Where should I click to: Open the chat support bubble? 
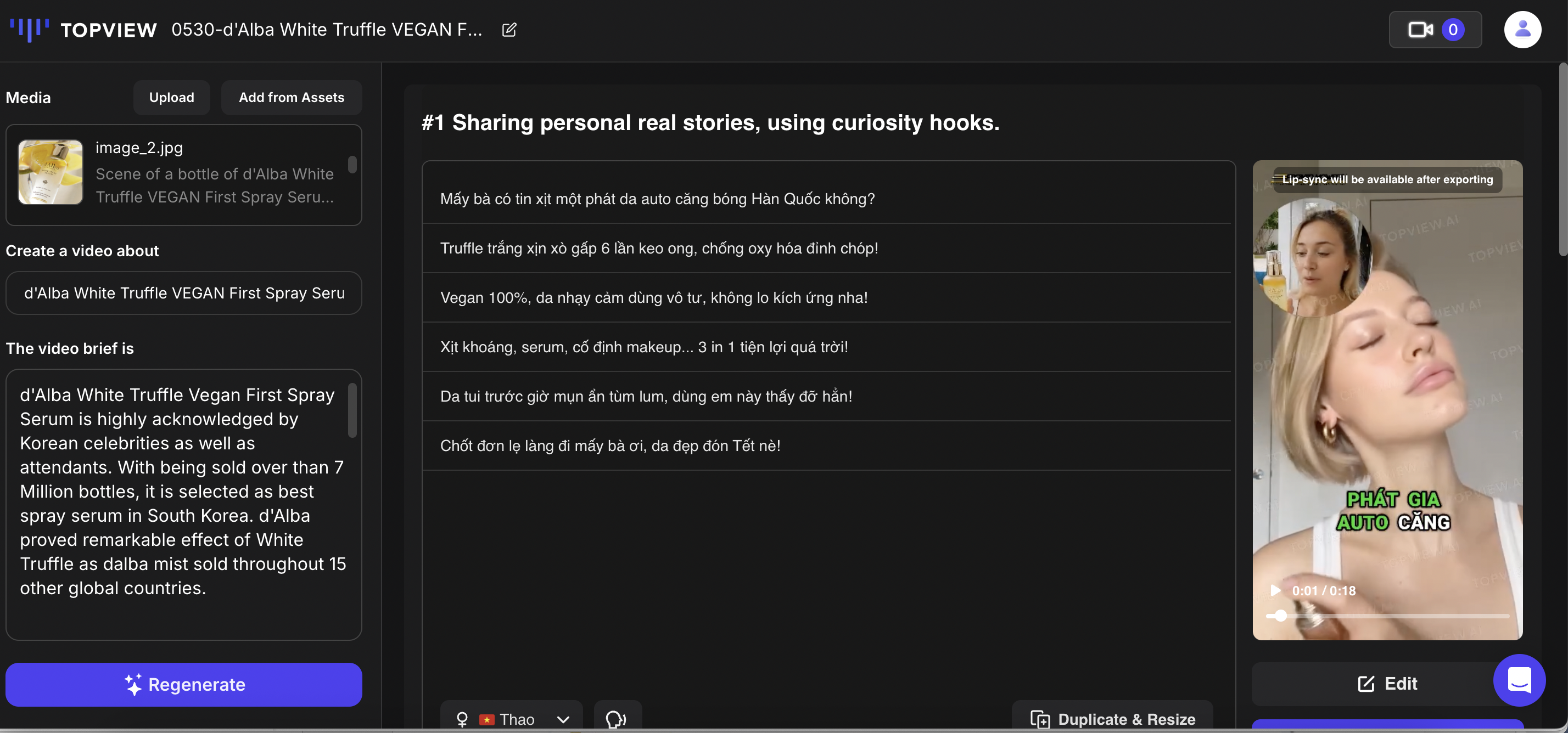(1518, 679)
